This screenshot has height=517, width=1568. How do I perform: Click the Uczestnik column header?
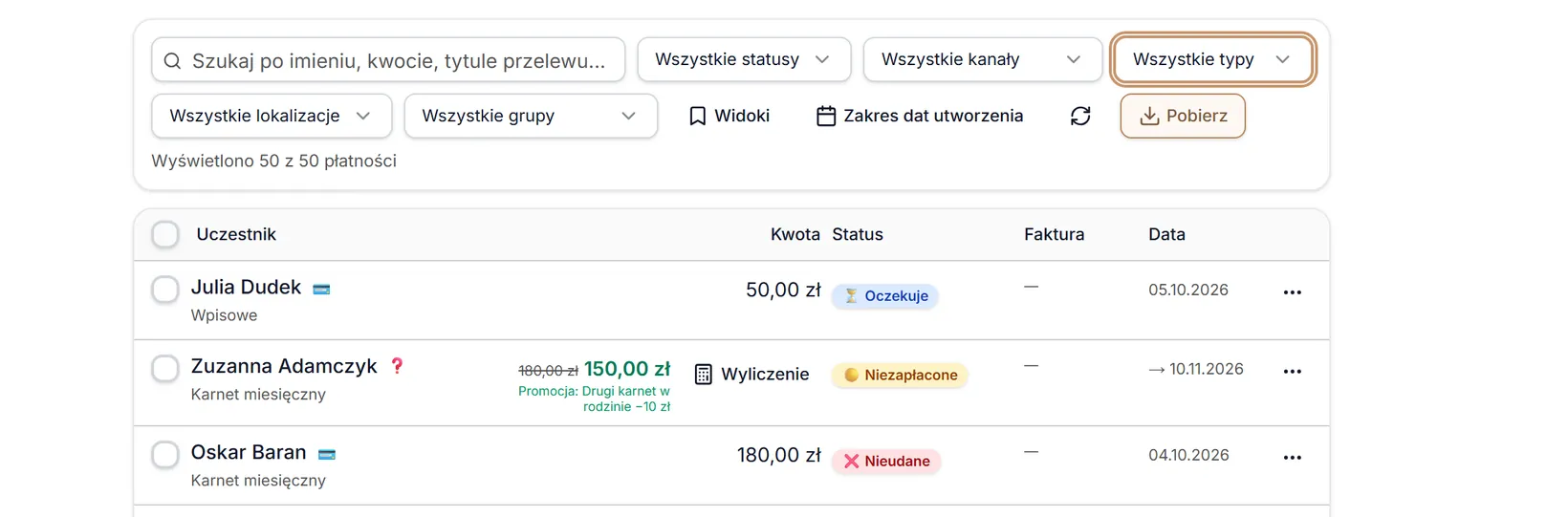(236, 234)
